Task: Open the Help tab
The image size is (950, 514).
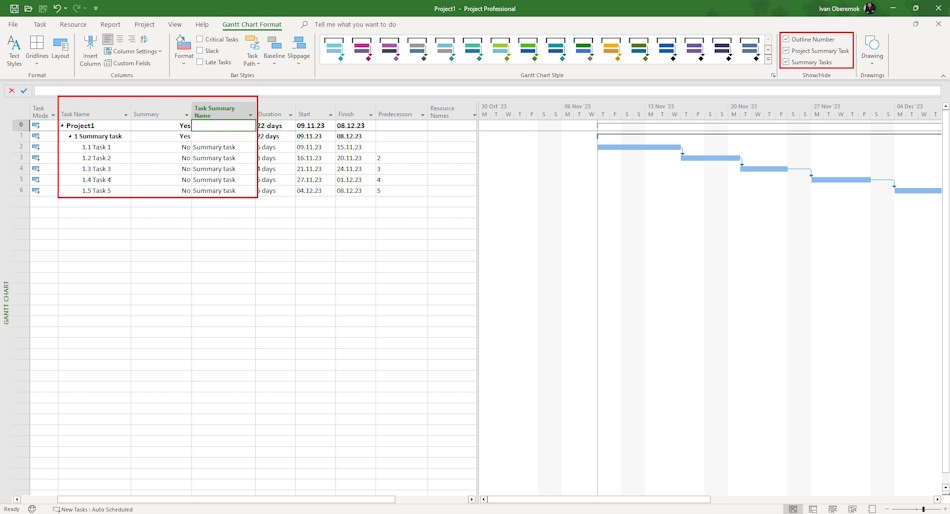Action: point(202,24)
